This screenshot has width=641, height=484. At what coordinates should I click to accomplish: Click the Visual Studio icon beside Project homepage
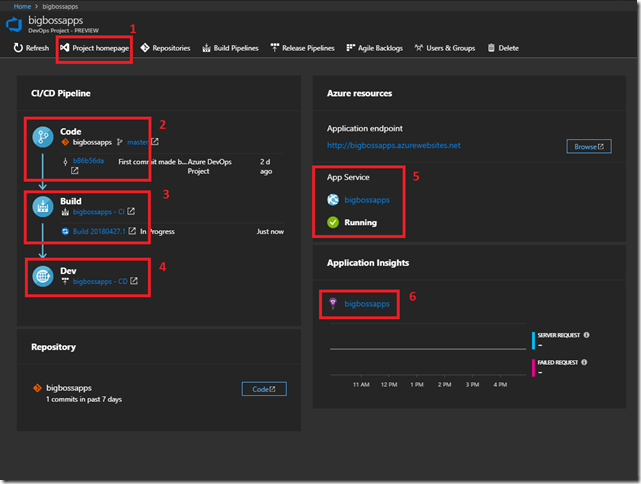pos(64,48)
